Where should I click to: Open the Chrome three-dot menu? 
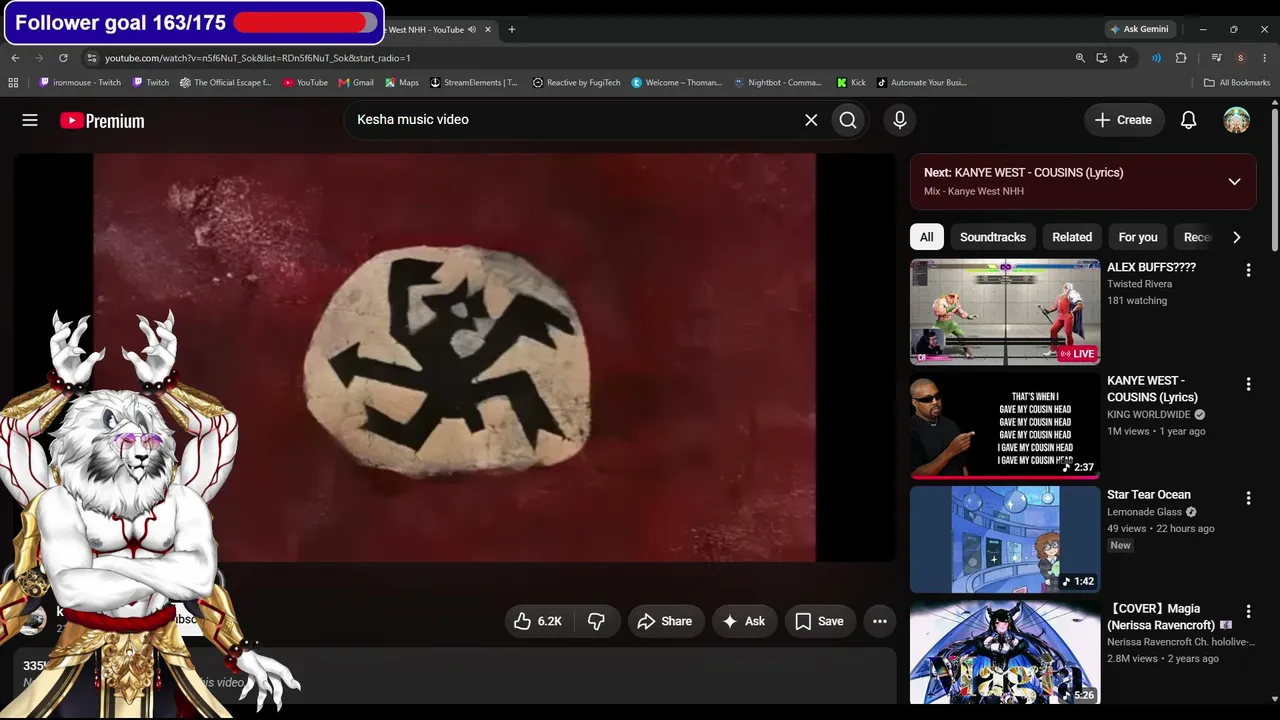coord(1265,58)
